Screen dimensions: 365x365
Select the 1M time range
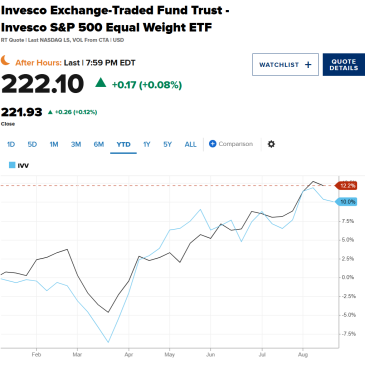click(54, 144)
